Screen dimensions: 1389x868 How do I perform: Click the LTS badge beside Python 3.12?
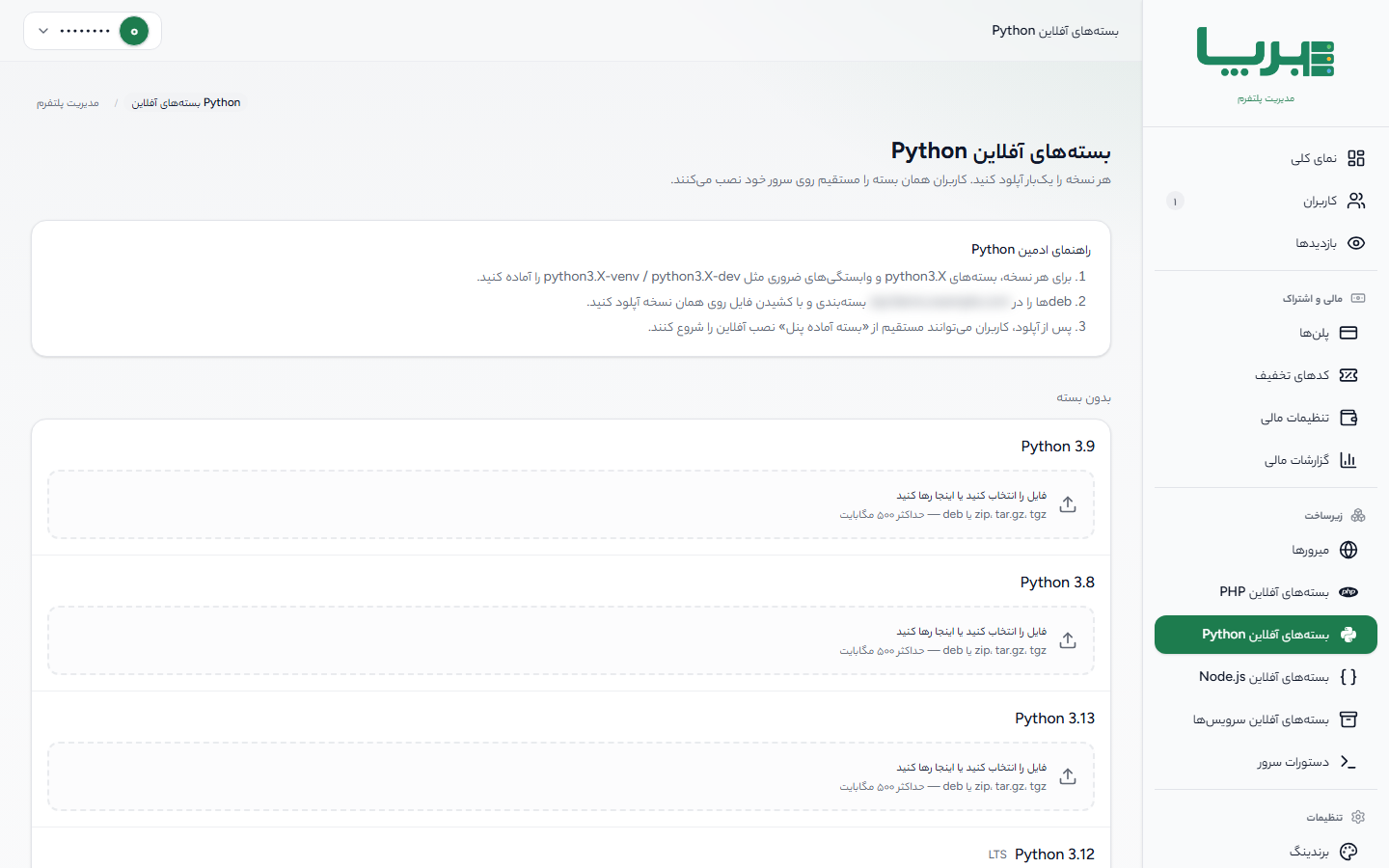click(x=997, y=854)
